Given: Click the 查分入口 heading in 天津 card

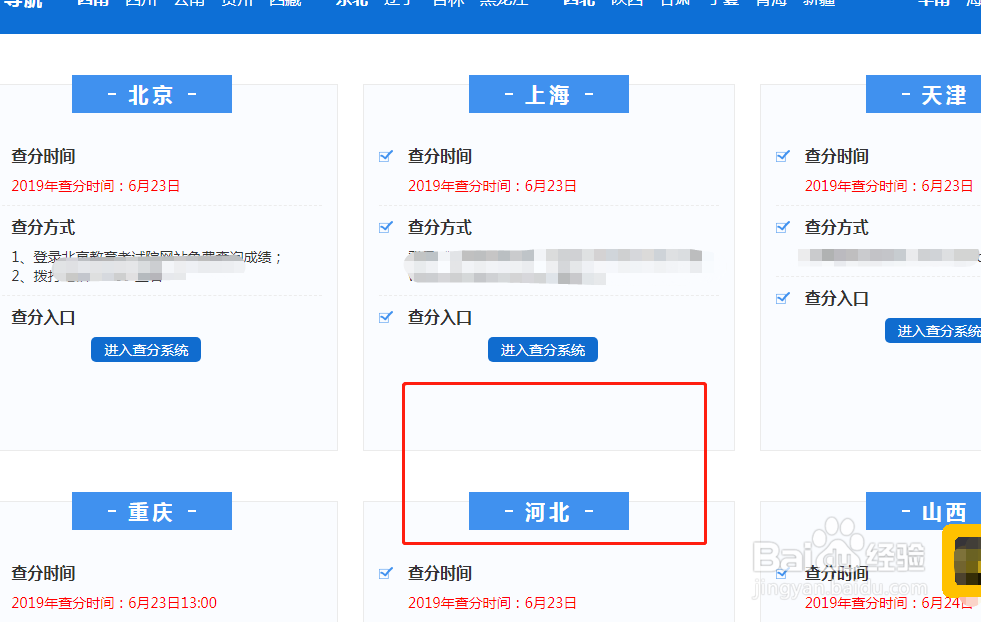Looking at the screenshot, I should coord(836,298).
